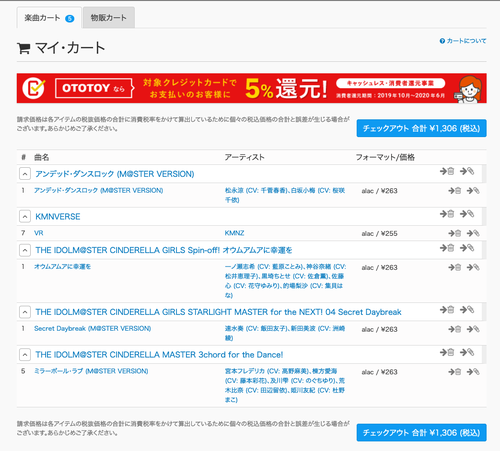
Task: Move album アンデッド・ダンスロック to trash
Action: (x=447, y=171)
